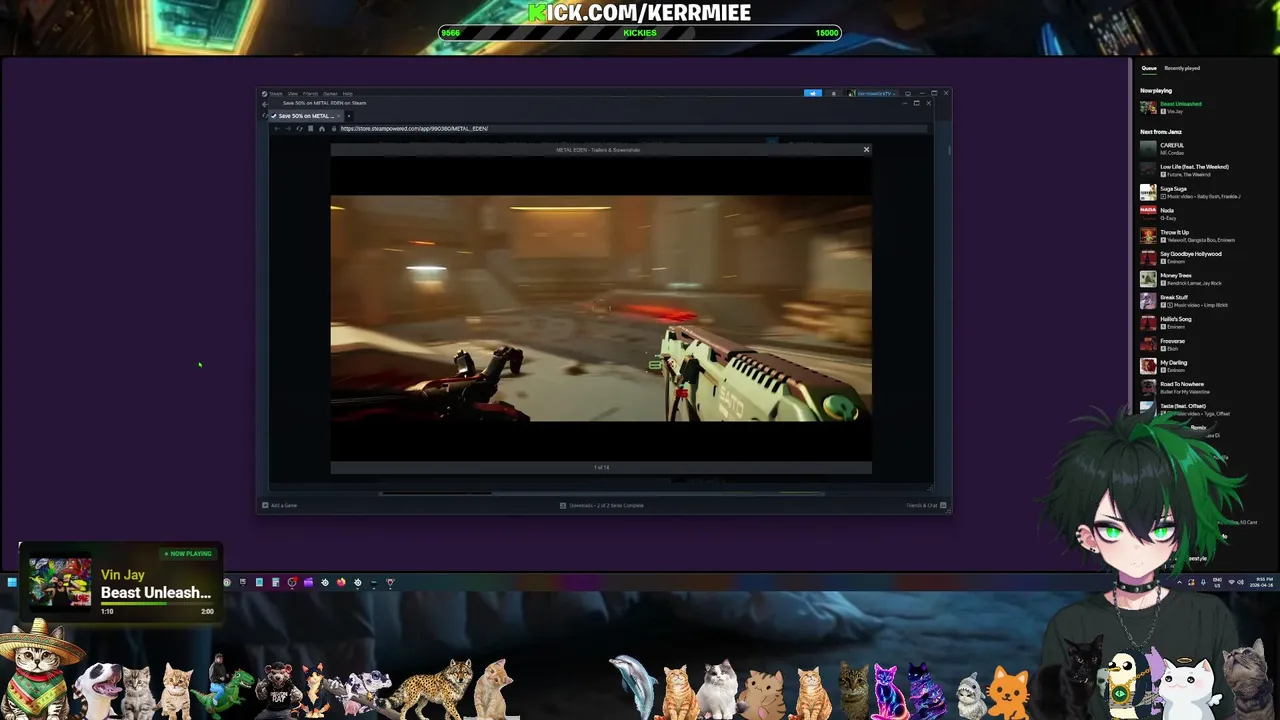Open the Windows Start menu
This screenshot has height=720, width=1280.
coord(12,582)
